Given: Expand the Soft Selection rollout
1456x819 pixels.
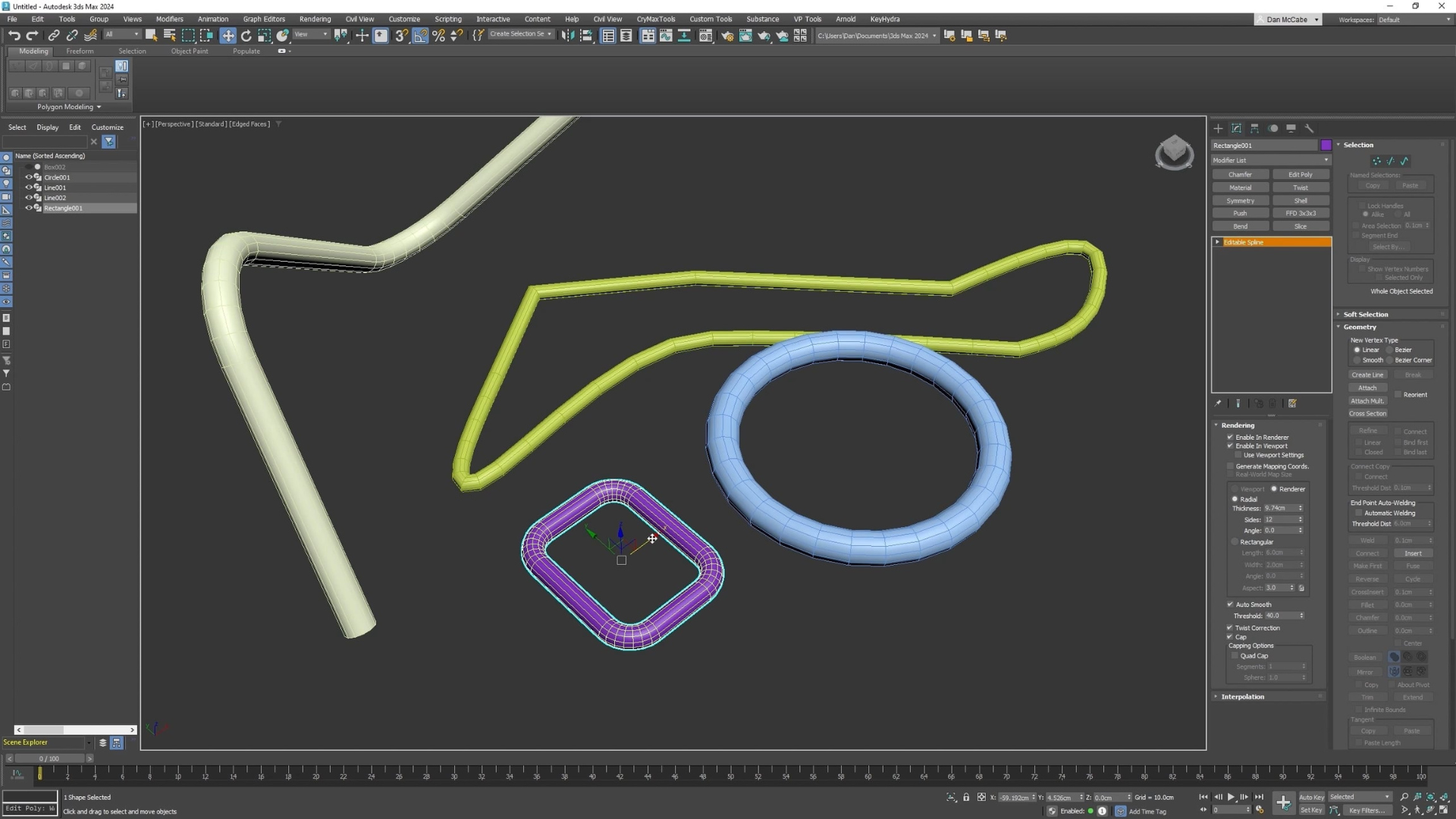Looking at the screenshot, I should (1365, 314).
